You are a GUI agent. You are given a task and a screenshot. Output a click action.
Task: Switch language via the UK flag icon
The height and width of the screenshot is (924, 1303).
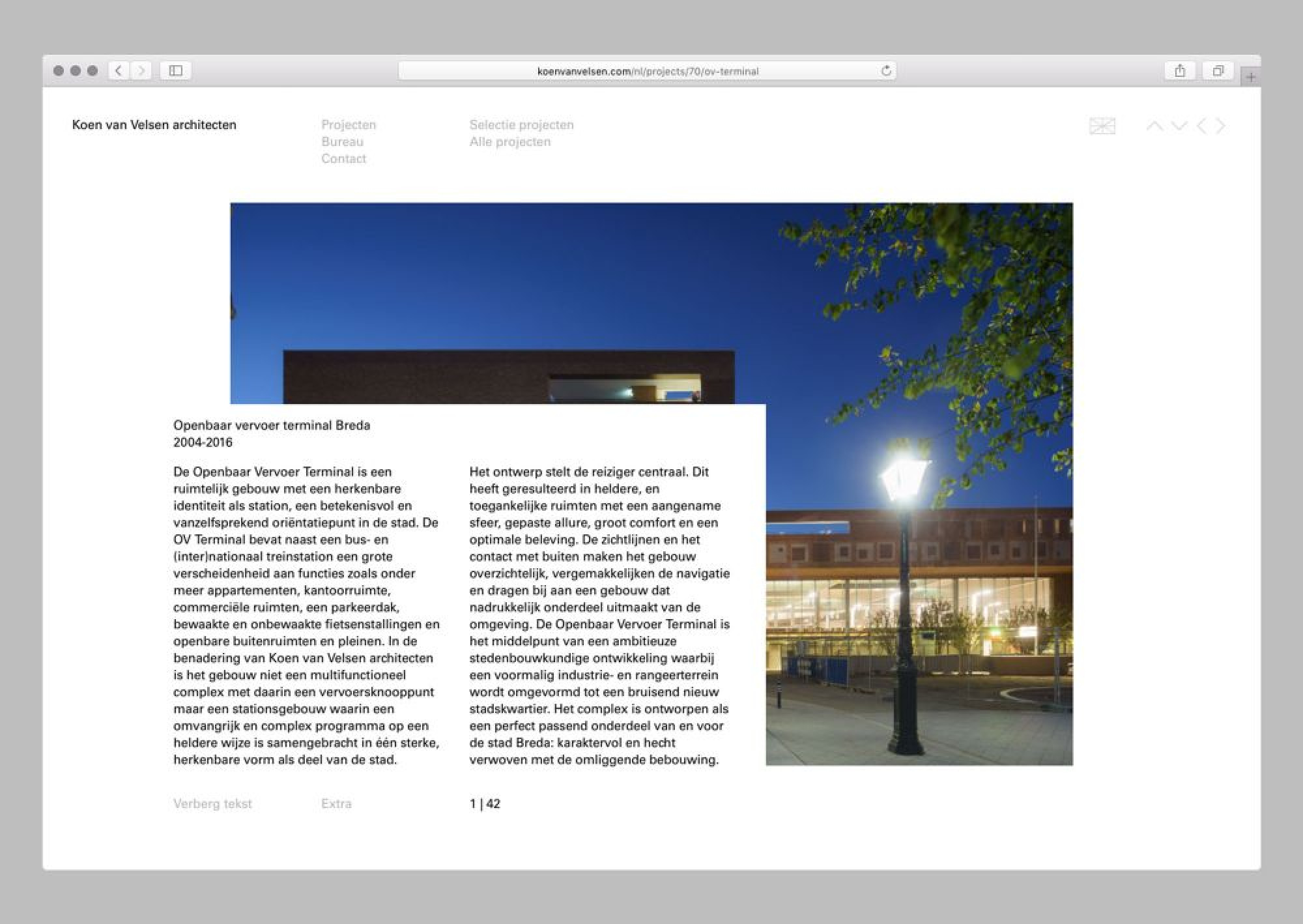1102,126
